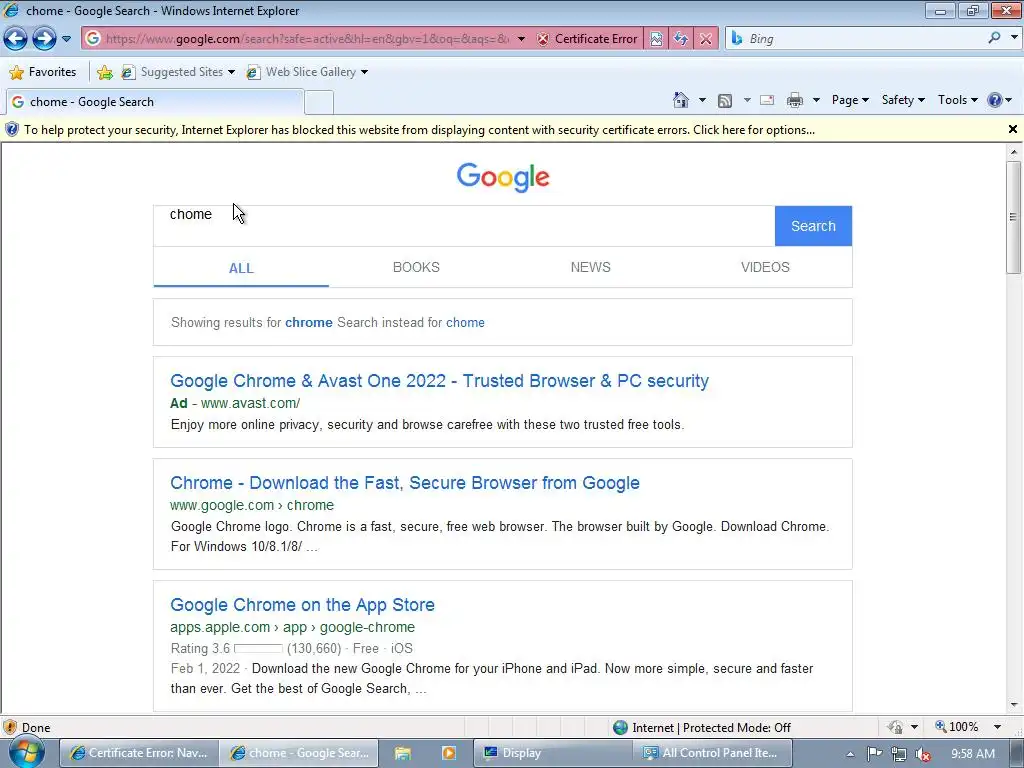Switch to the Display taskbar window
This screenshot has width=1024, height=768.
pyautogui.click(x=552, y=753)
